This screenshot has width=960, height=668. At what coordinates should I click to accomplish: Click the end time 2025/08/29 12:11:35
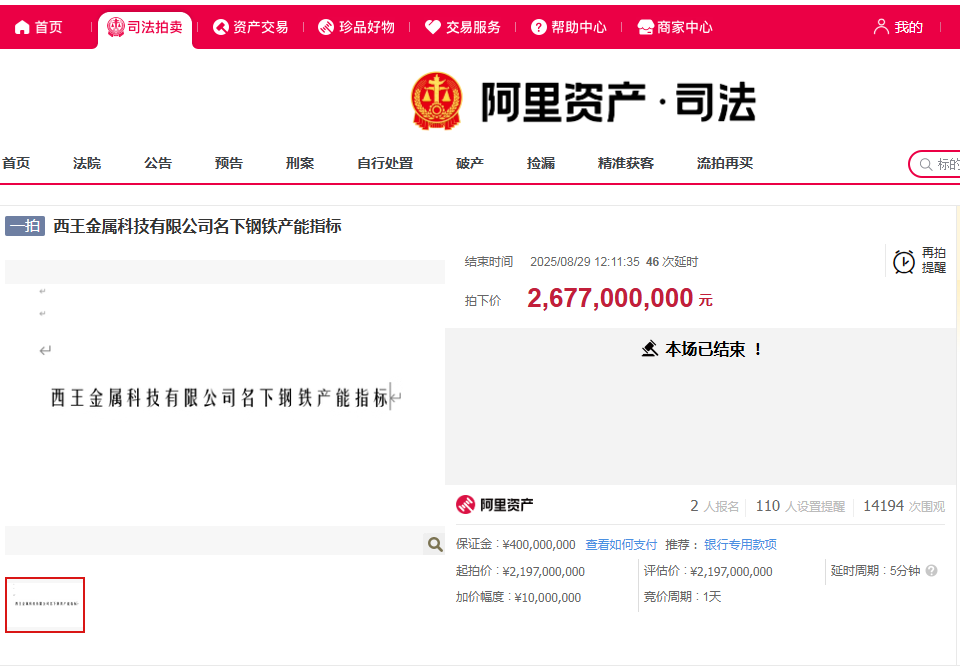pos(585,262)
